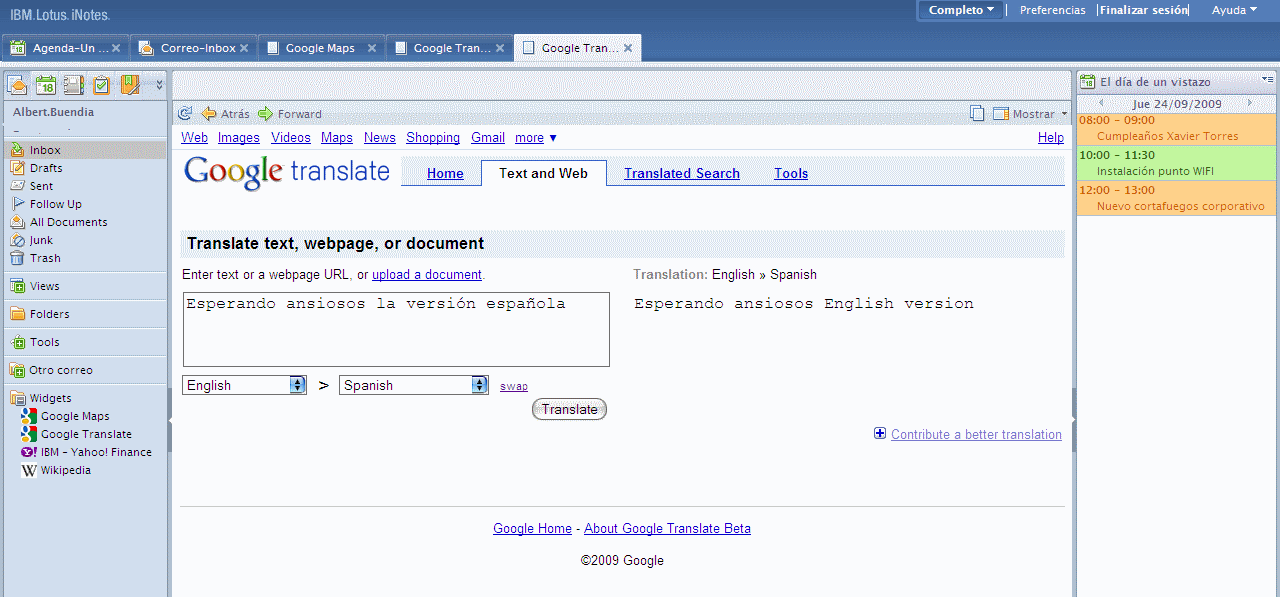The width and height of the screenshot is (1280, 597).
Task: Open the Mostrar dropdown
Action: [x=1030, y=114]
